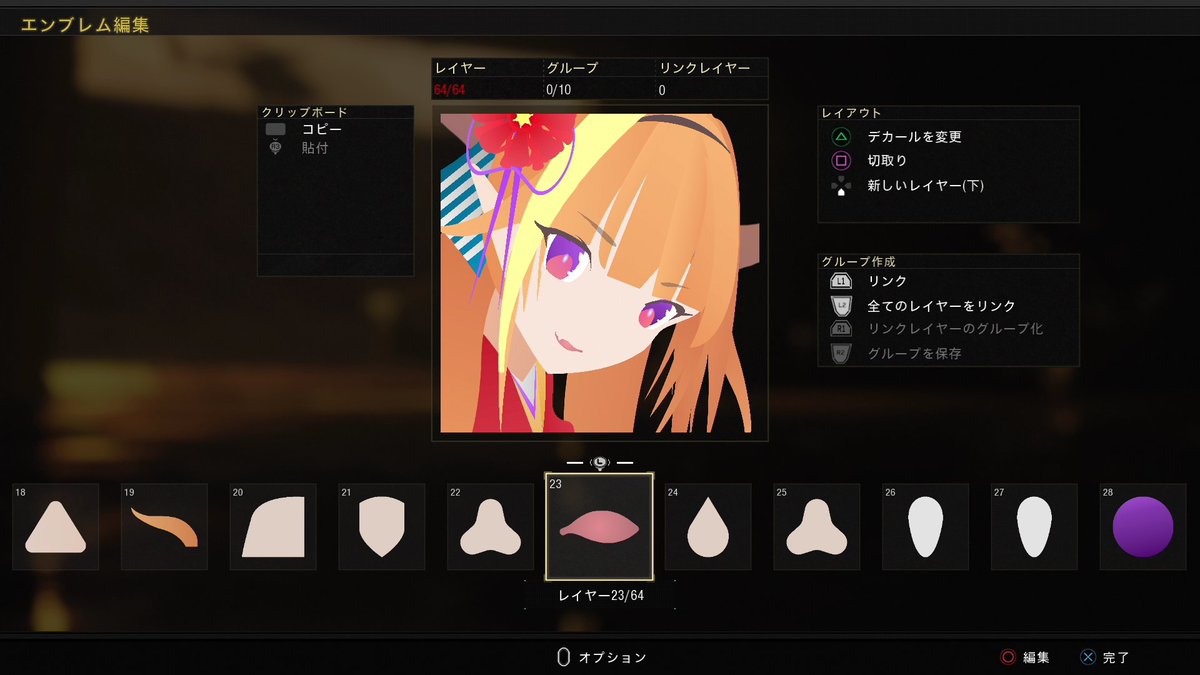Viewport: 1200px width, 675px height.
Task: Click the クリップボード panel heading
Action: tap(304, 112)
